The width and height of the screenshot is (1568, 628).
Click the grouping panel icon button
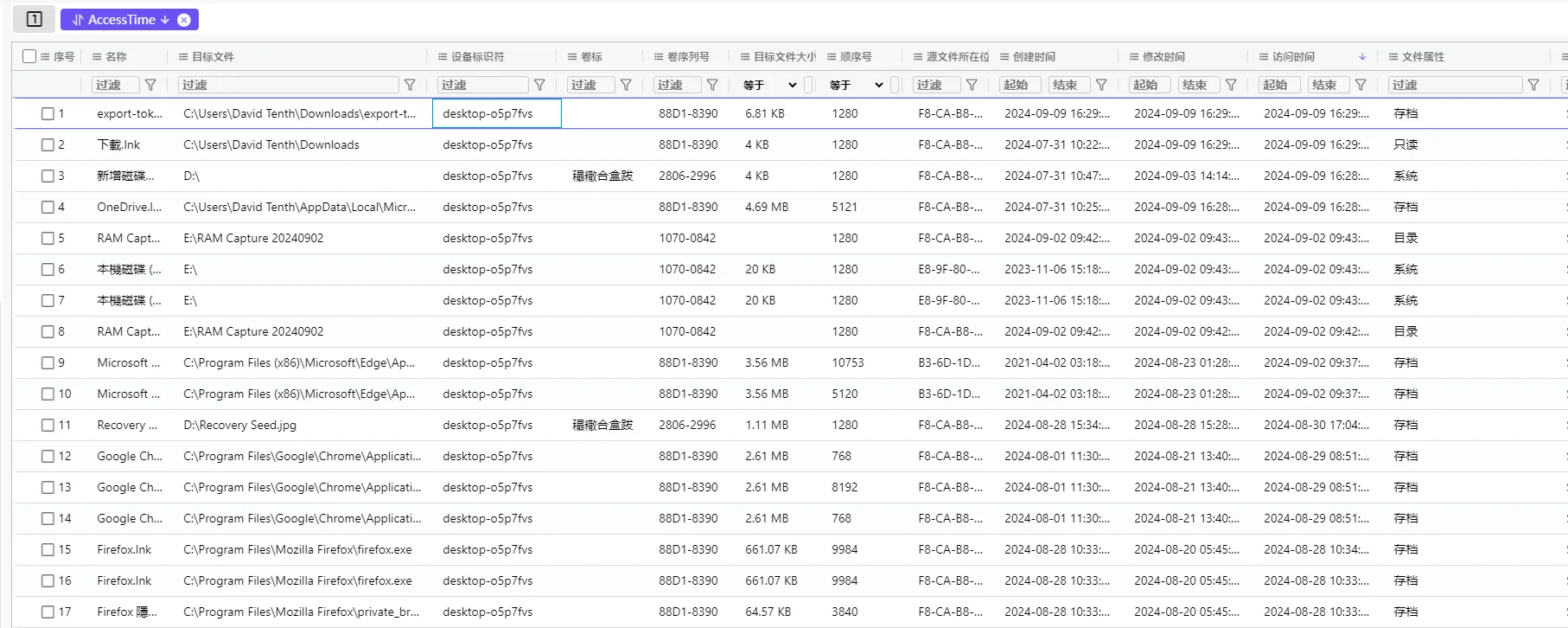(x=35, y=19)
